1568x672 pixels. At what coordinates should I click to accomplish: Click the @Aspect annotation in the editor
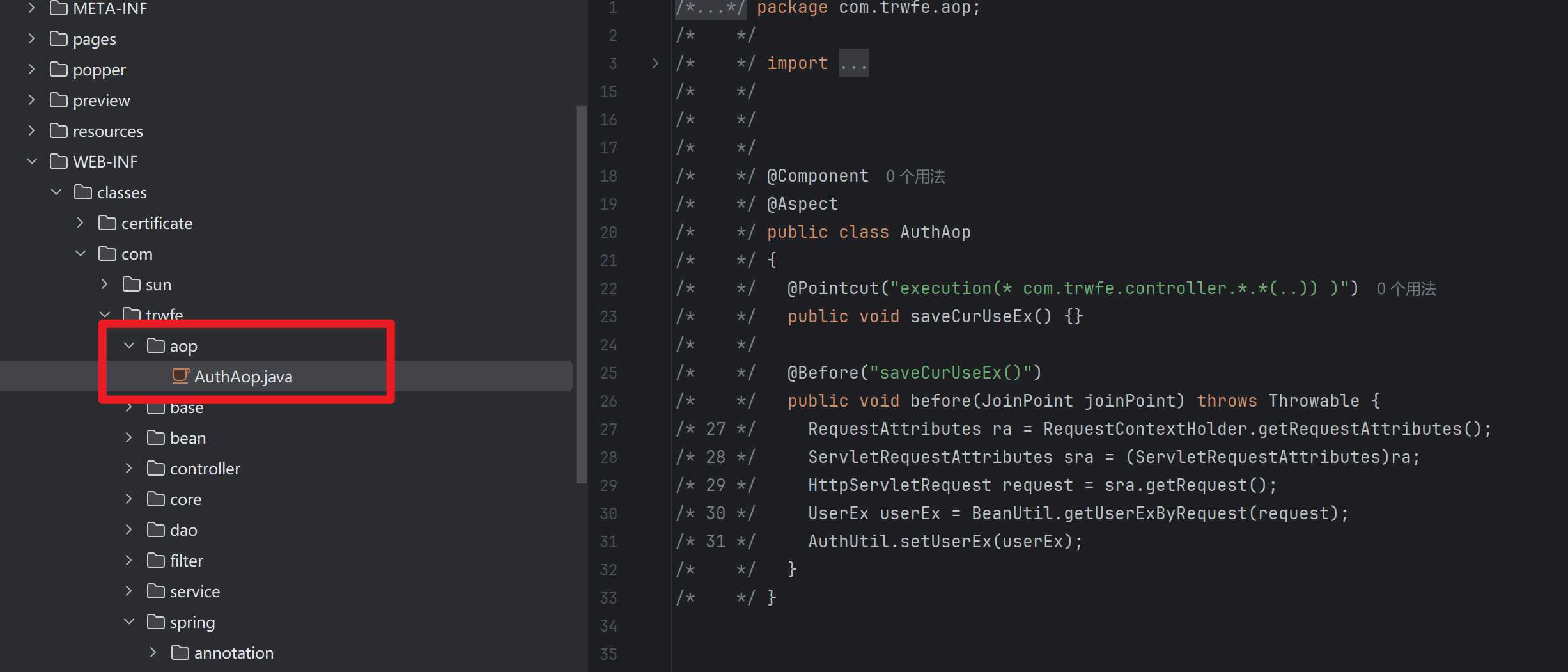pos(802,204)
